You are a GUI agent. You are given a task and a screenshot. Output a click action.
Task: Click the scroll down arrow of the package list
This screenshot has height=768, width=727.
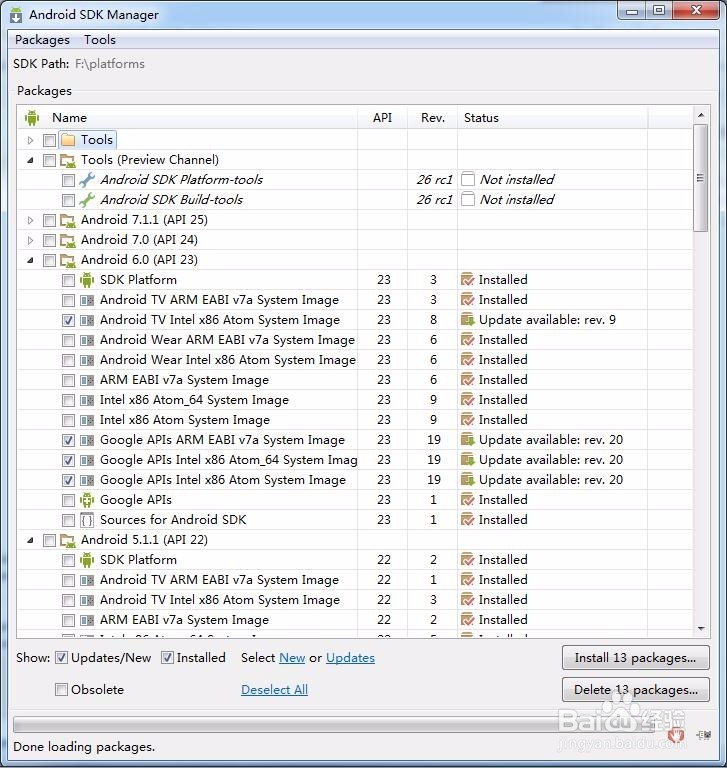coord(701,628)
